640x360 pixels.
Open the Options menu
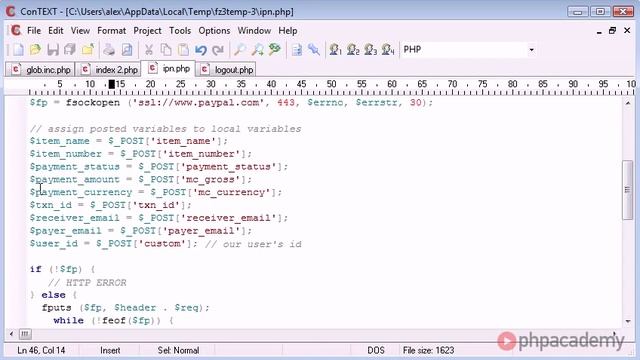click(214, 31)
